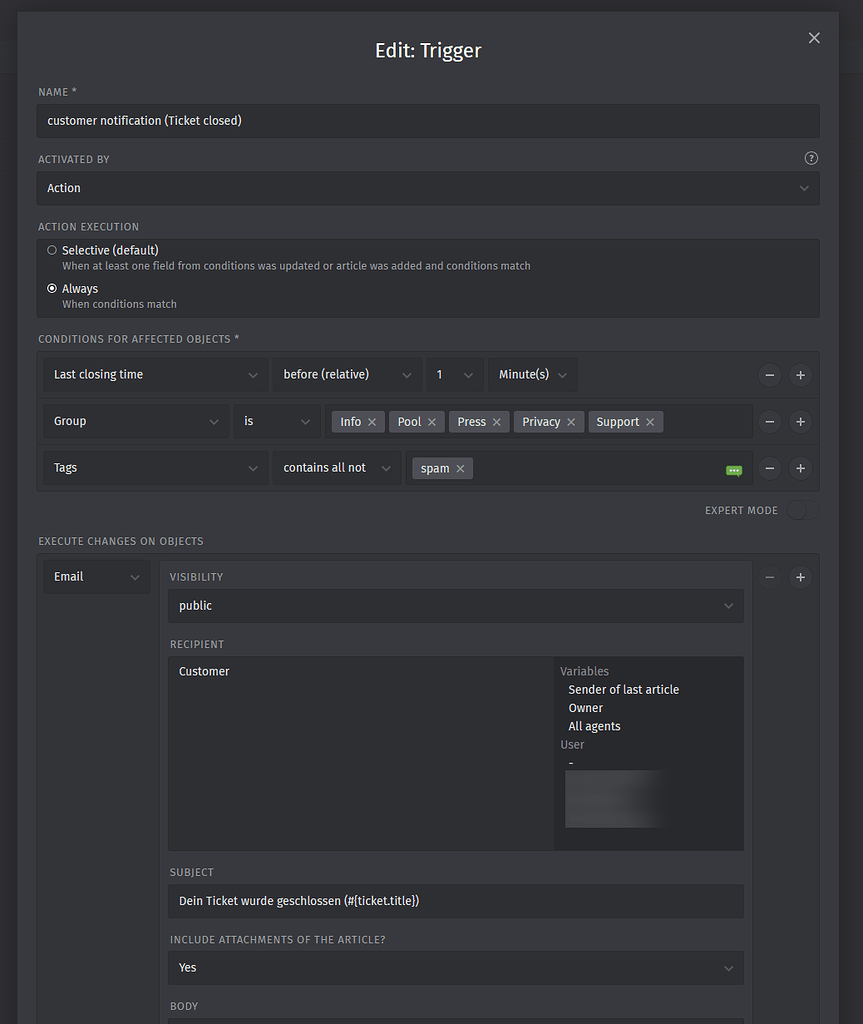Open the Tags attribute dropdown
The width and height of the screenshot is (863, 1024).
[155, 468]
